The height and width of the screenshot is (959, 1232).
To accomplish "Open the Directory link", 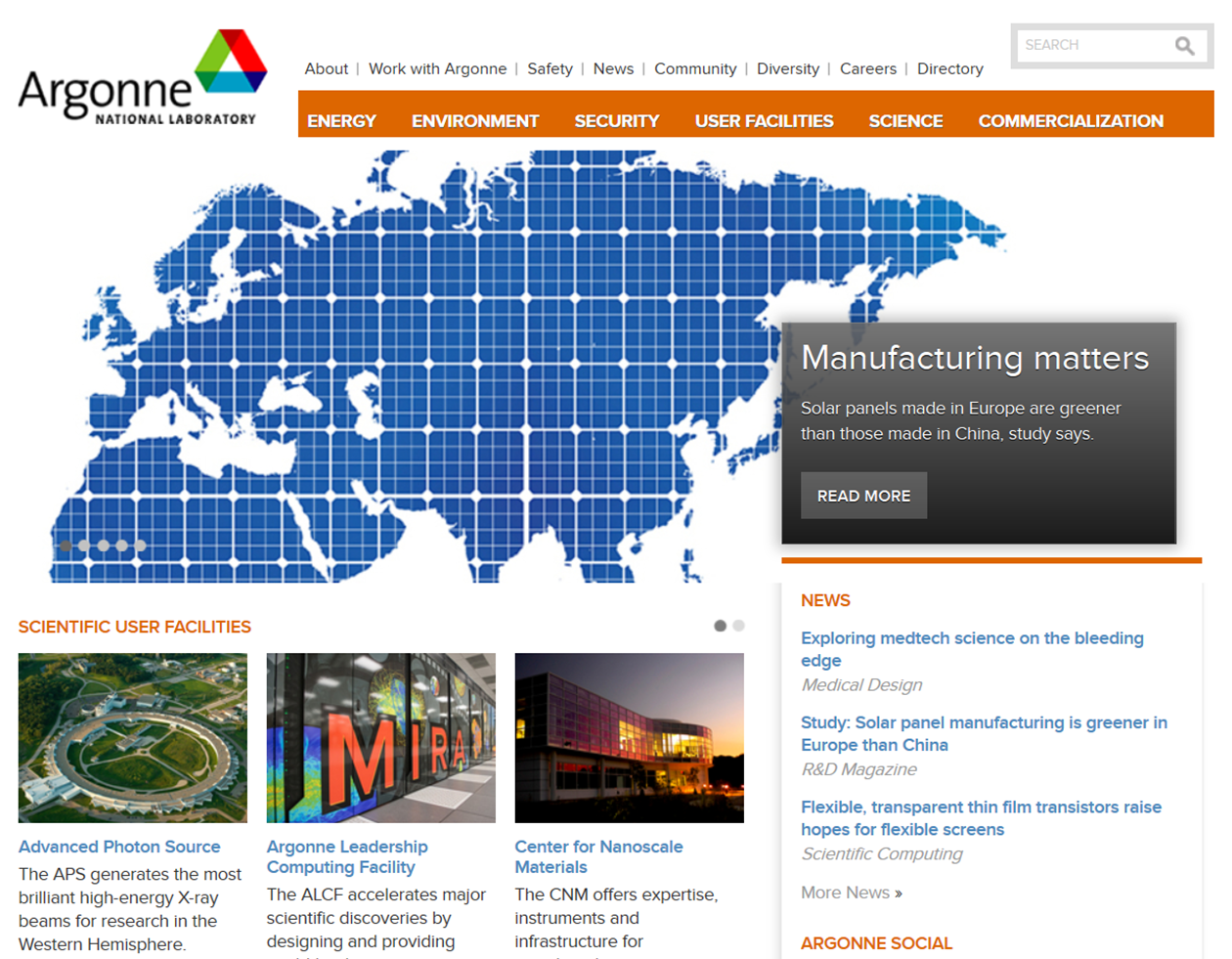I will [949, 68].
